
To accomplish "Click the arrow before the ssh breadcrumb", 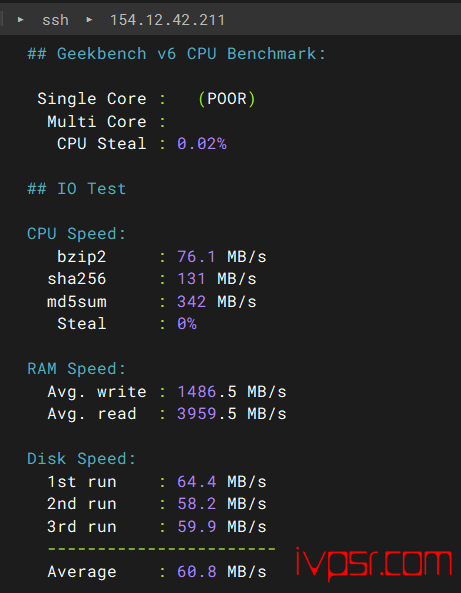I will (21, 19).
